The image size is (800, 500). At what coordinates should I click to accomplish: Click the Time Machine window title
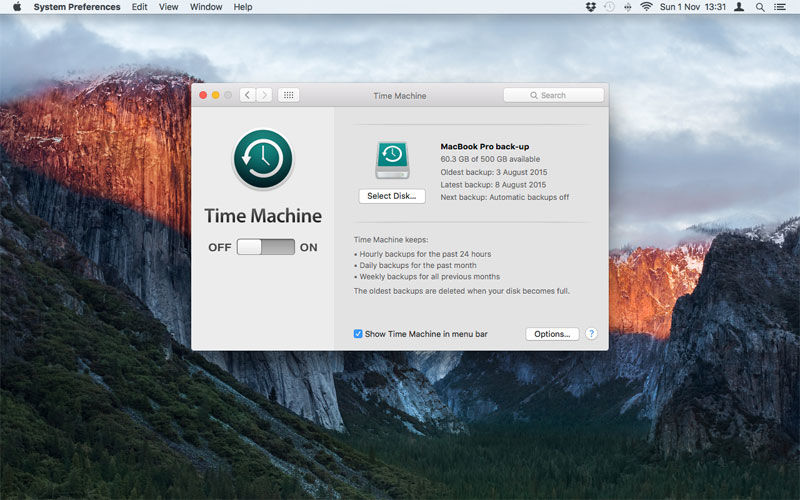point(399,95)
